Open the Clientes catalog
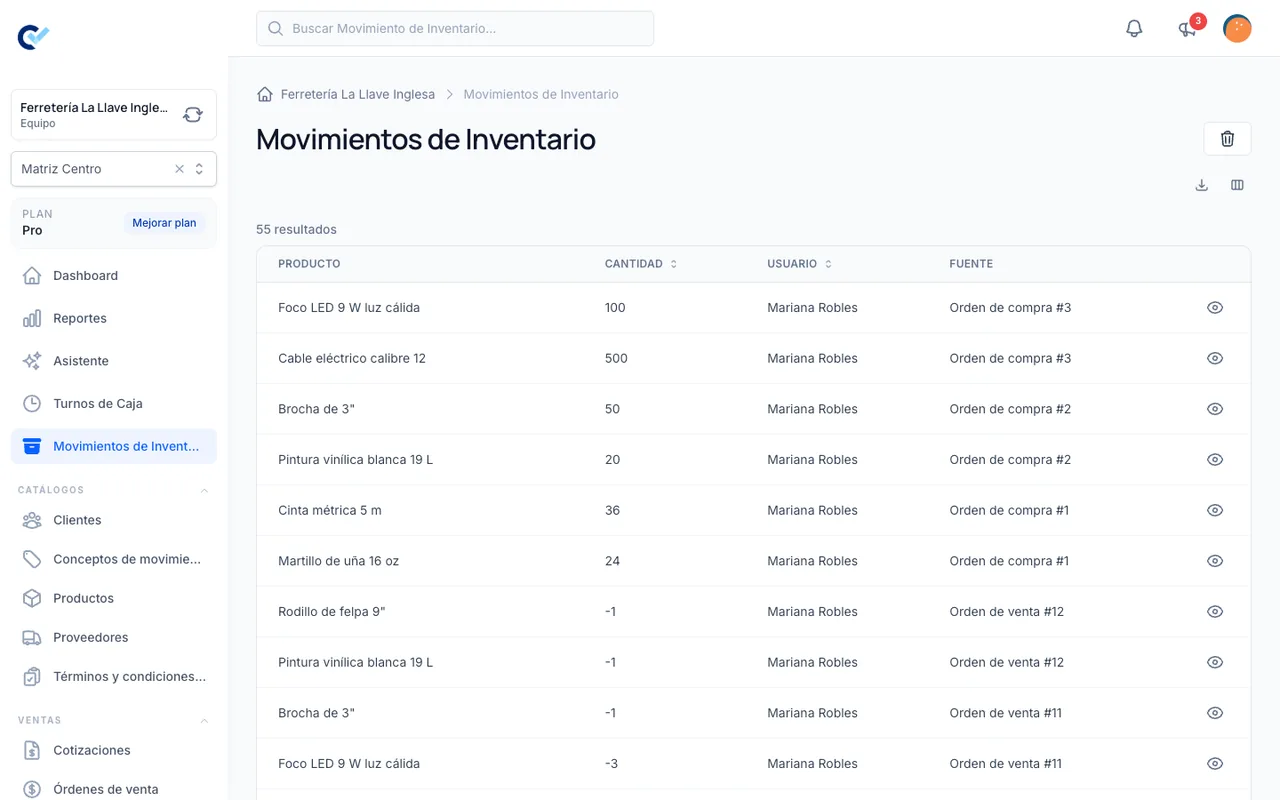1280x800 pixels. [x=114, y=520]
